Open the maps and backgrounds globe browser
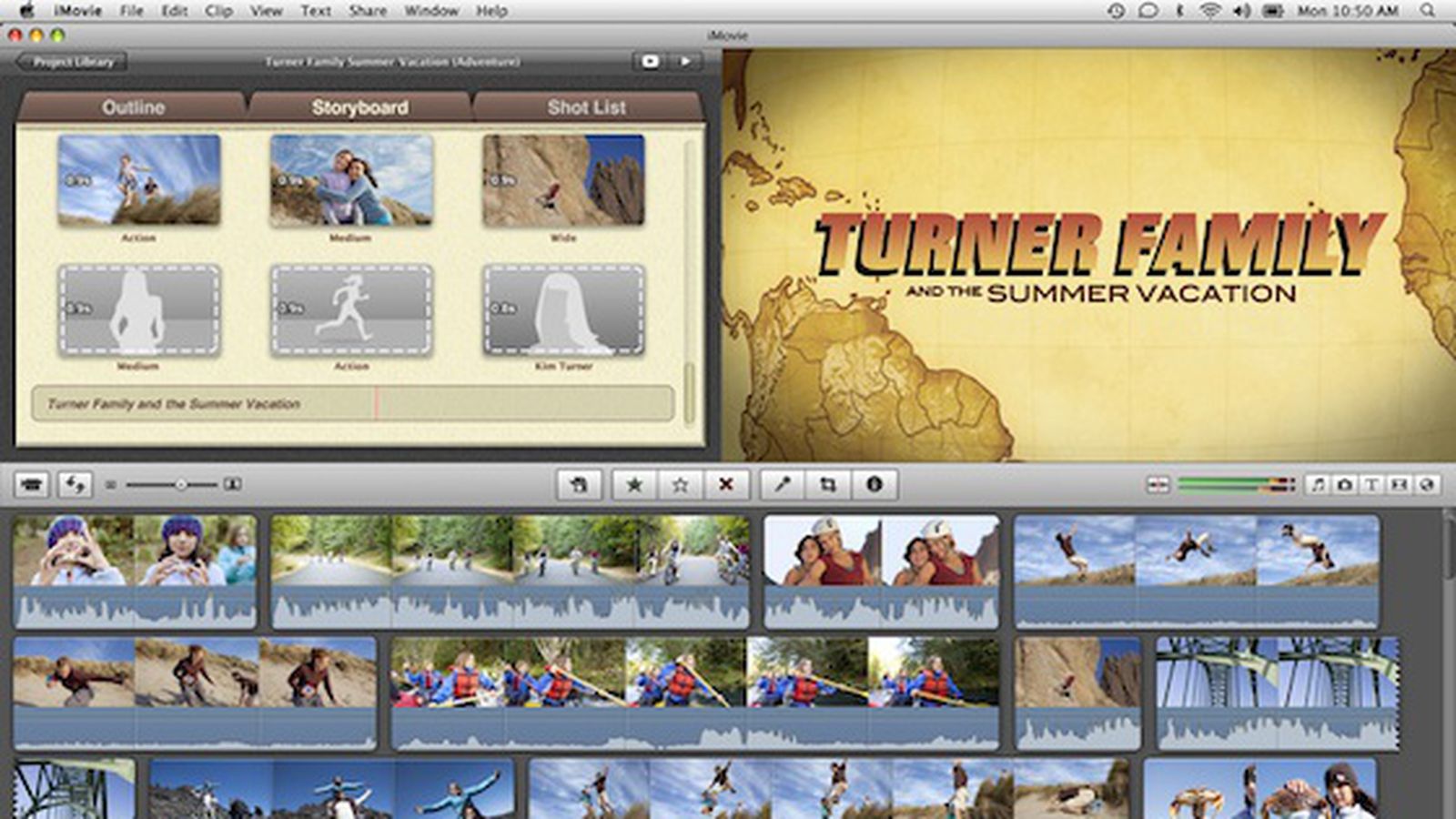This screenshot has height=819, width=1456. 1426,485
